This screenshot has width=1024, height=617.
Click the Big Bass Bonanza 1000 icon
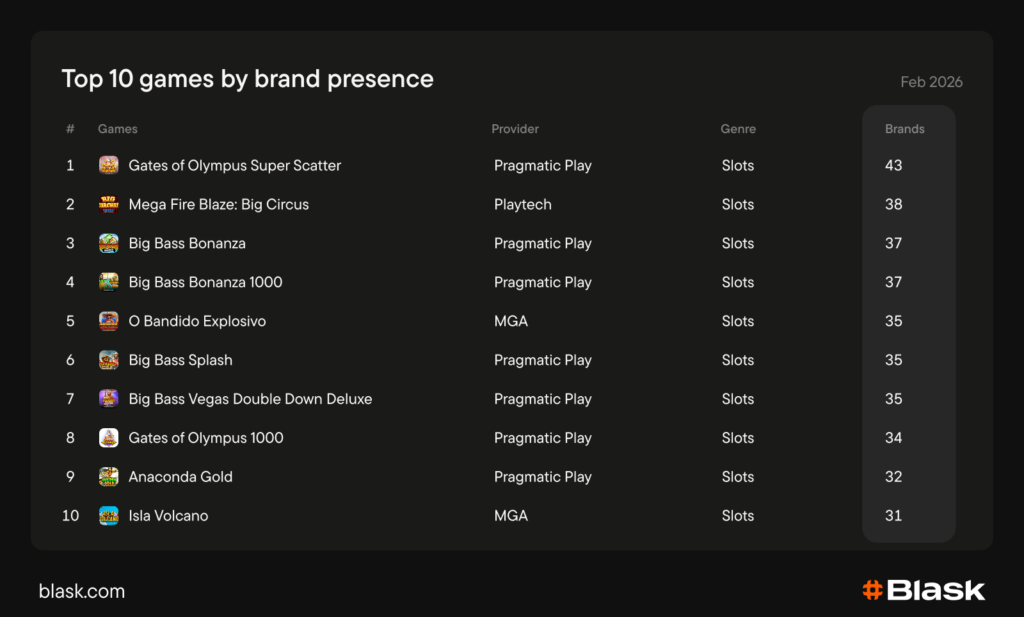click(109, 282)
